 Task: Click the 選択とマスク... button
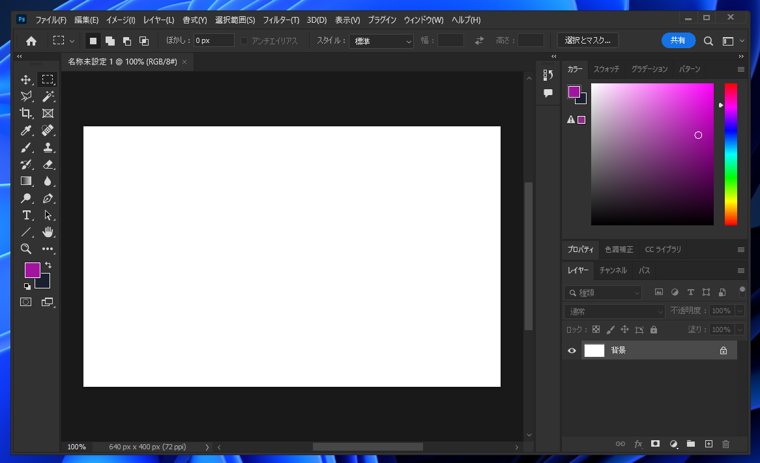(587, 41)
